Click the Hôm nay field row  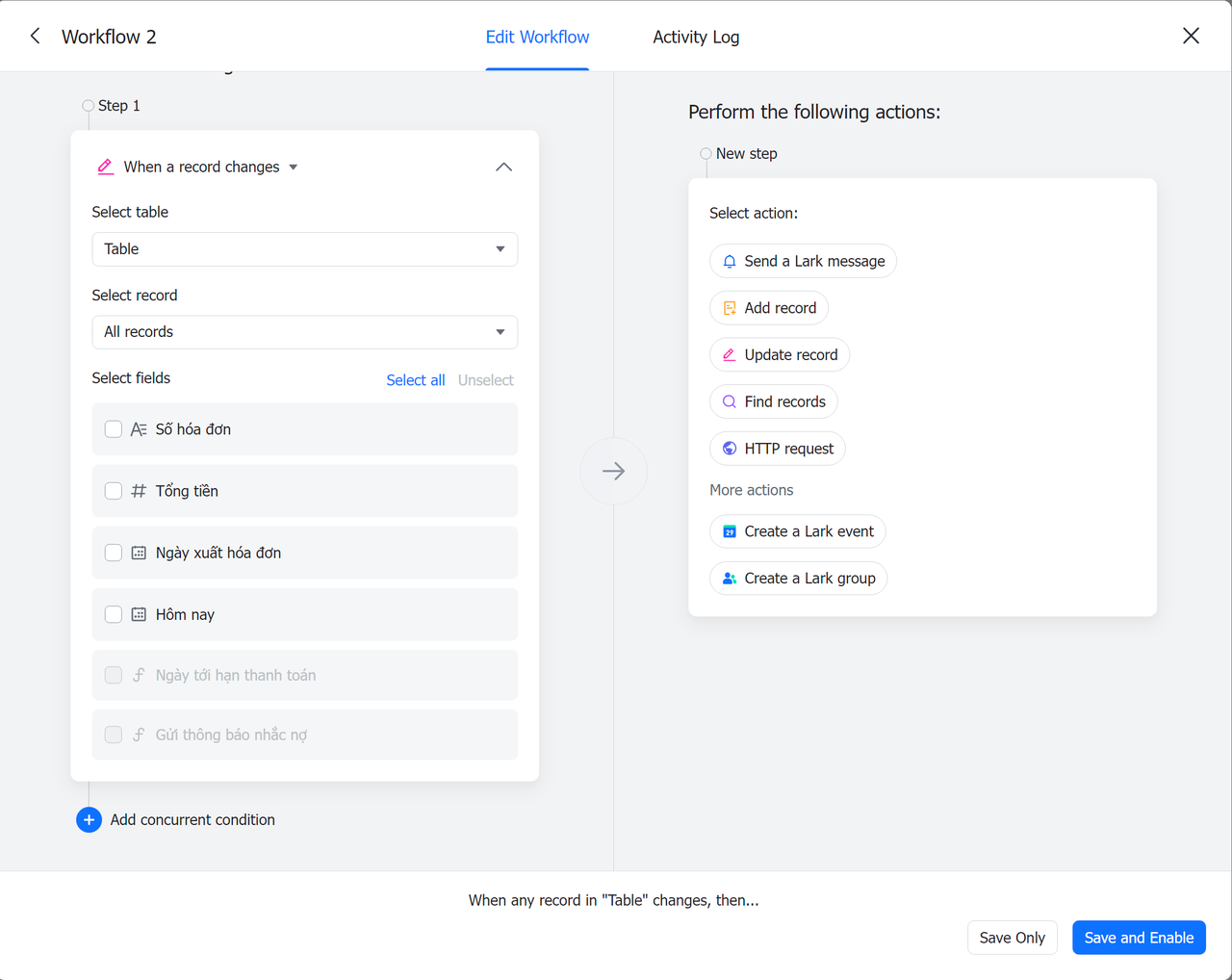pyautogui.click(x=305, y=614)
